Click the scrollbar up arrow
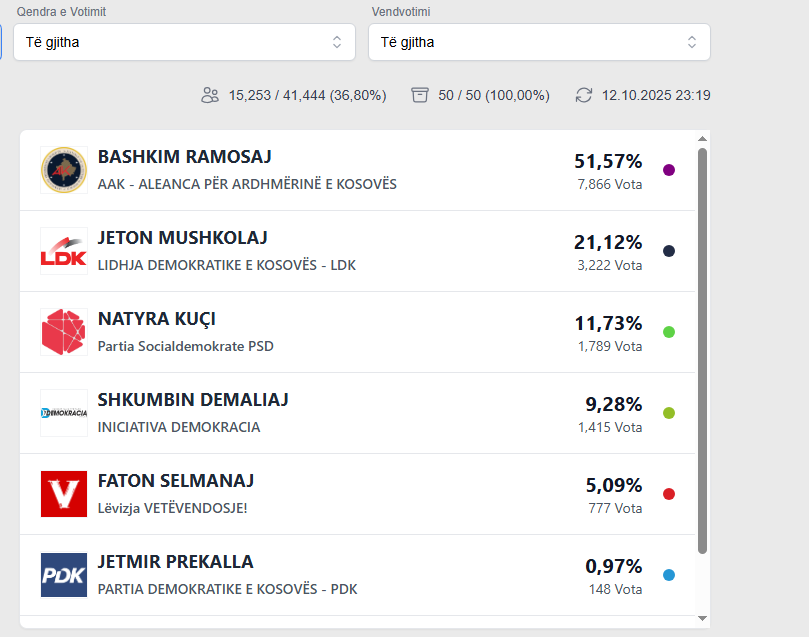 tap(702, 139)
